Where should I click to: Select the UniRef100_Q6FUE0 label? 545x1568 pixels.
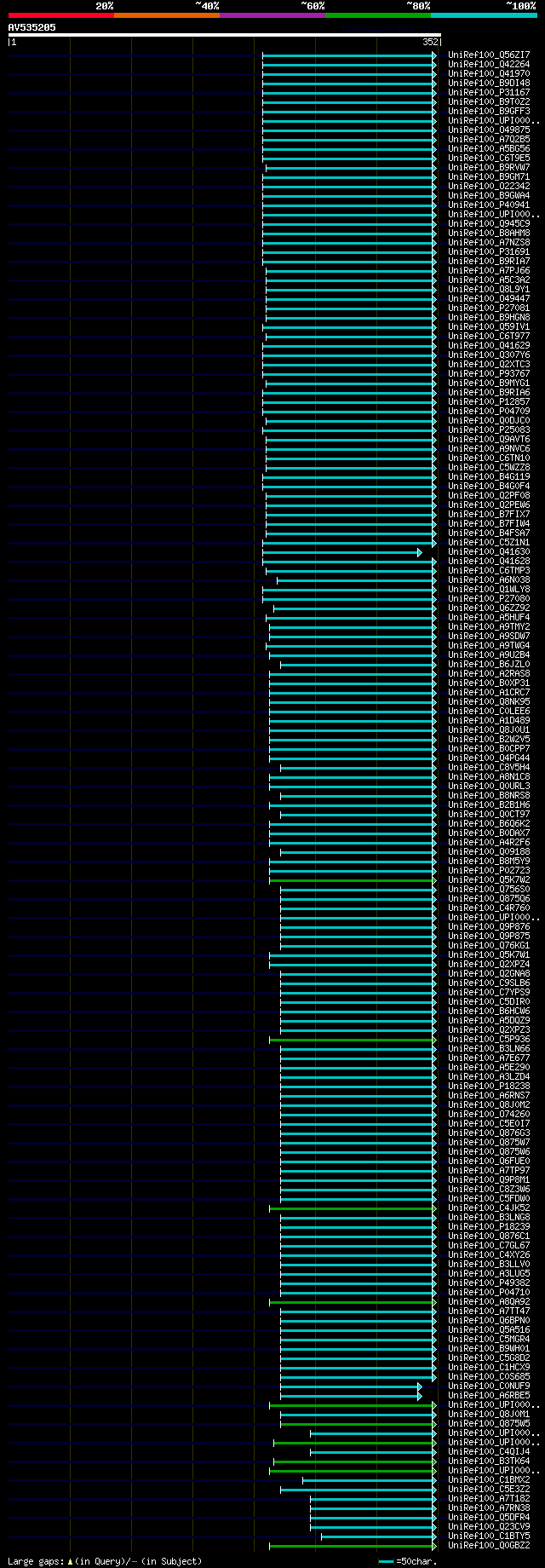(489, 1161)
